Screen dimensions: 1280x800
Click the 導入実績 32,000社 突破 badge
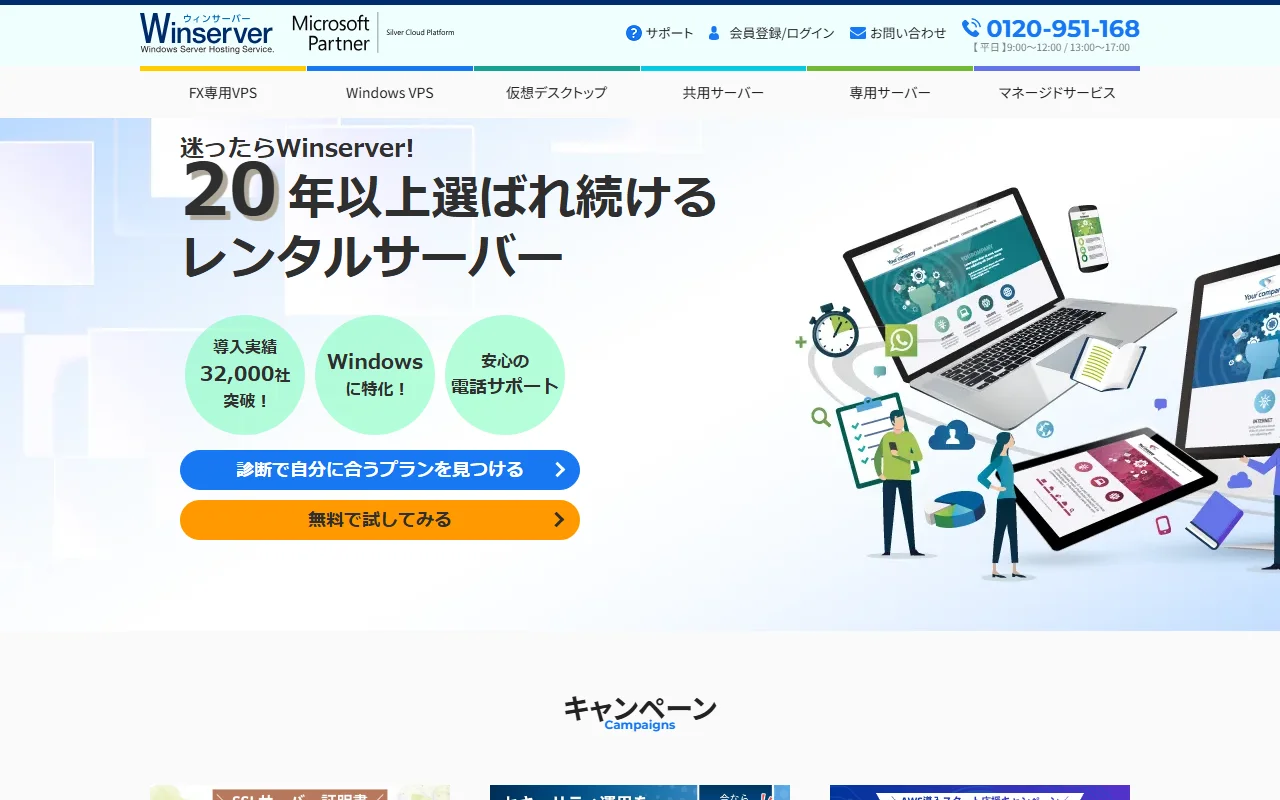tap(245, 375)
